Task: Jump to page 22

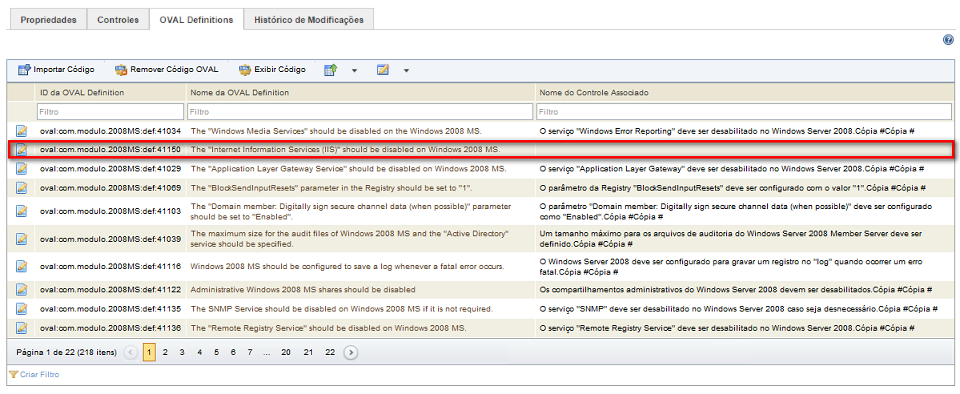Action: (331, 352)
